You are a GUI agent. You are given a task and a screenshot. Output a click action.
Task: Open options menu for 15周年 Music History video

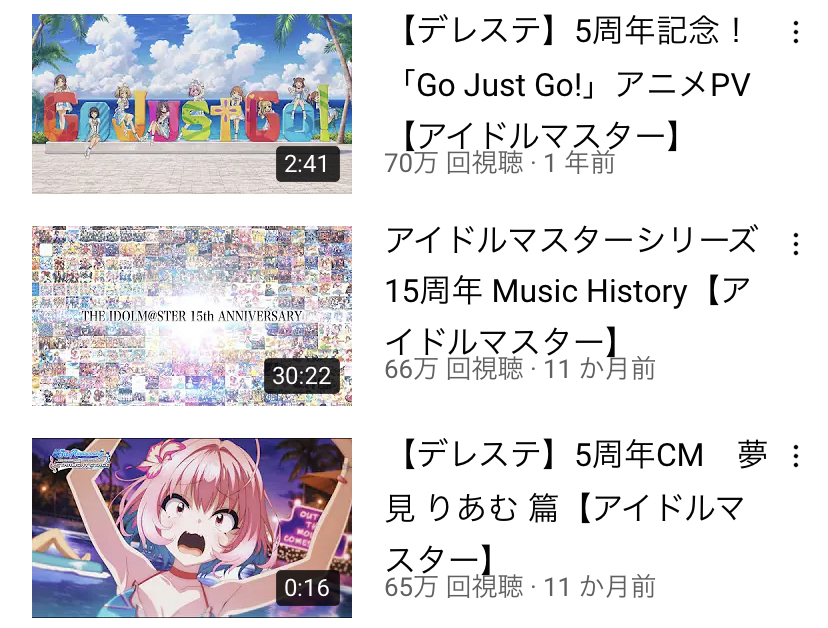(795, 244)
